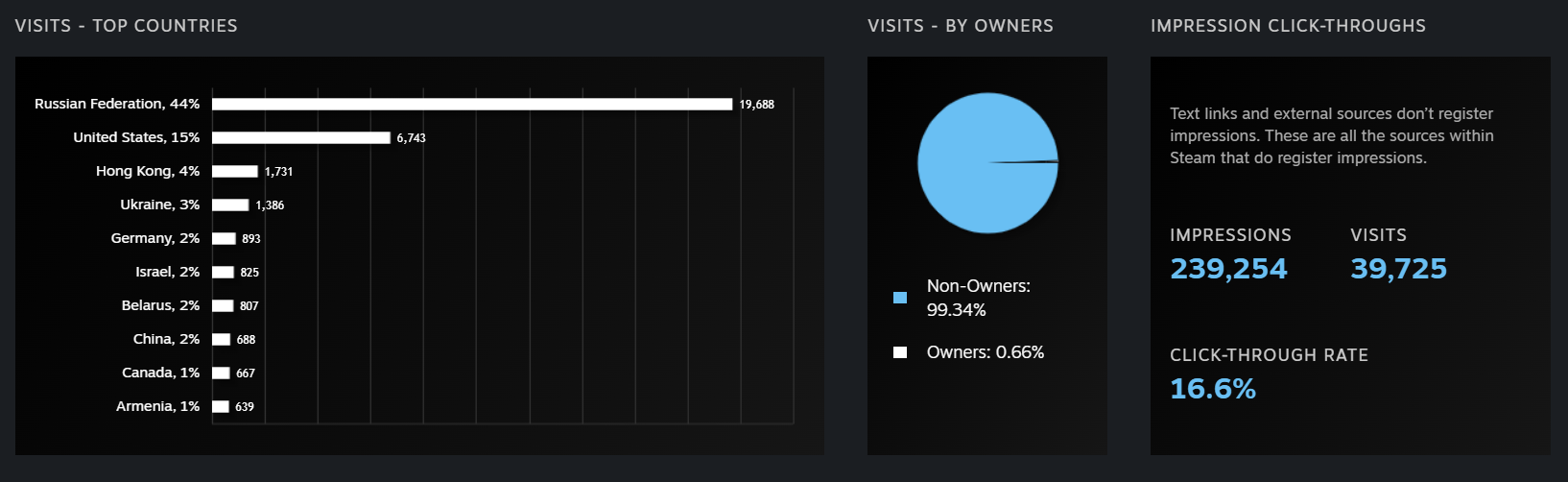Click the Russian Federation bar in chart
1568x482 pixels.
click(x=472, y=104)
